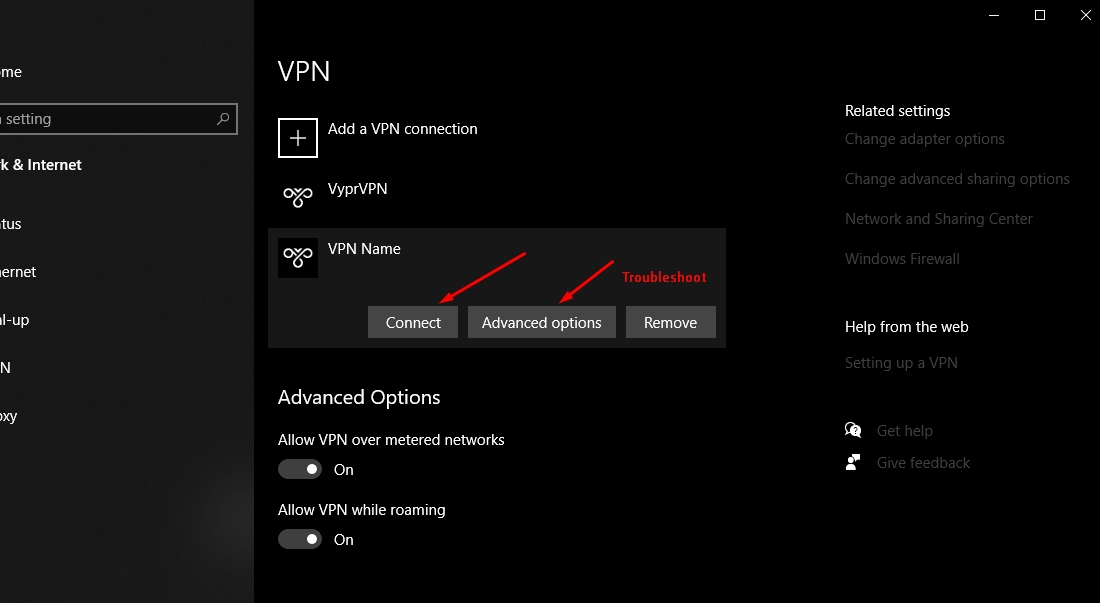1100x603 pixels.
Task: Select the VyprVPN connection icon
Action: coord(297,197)
